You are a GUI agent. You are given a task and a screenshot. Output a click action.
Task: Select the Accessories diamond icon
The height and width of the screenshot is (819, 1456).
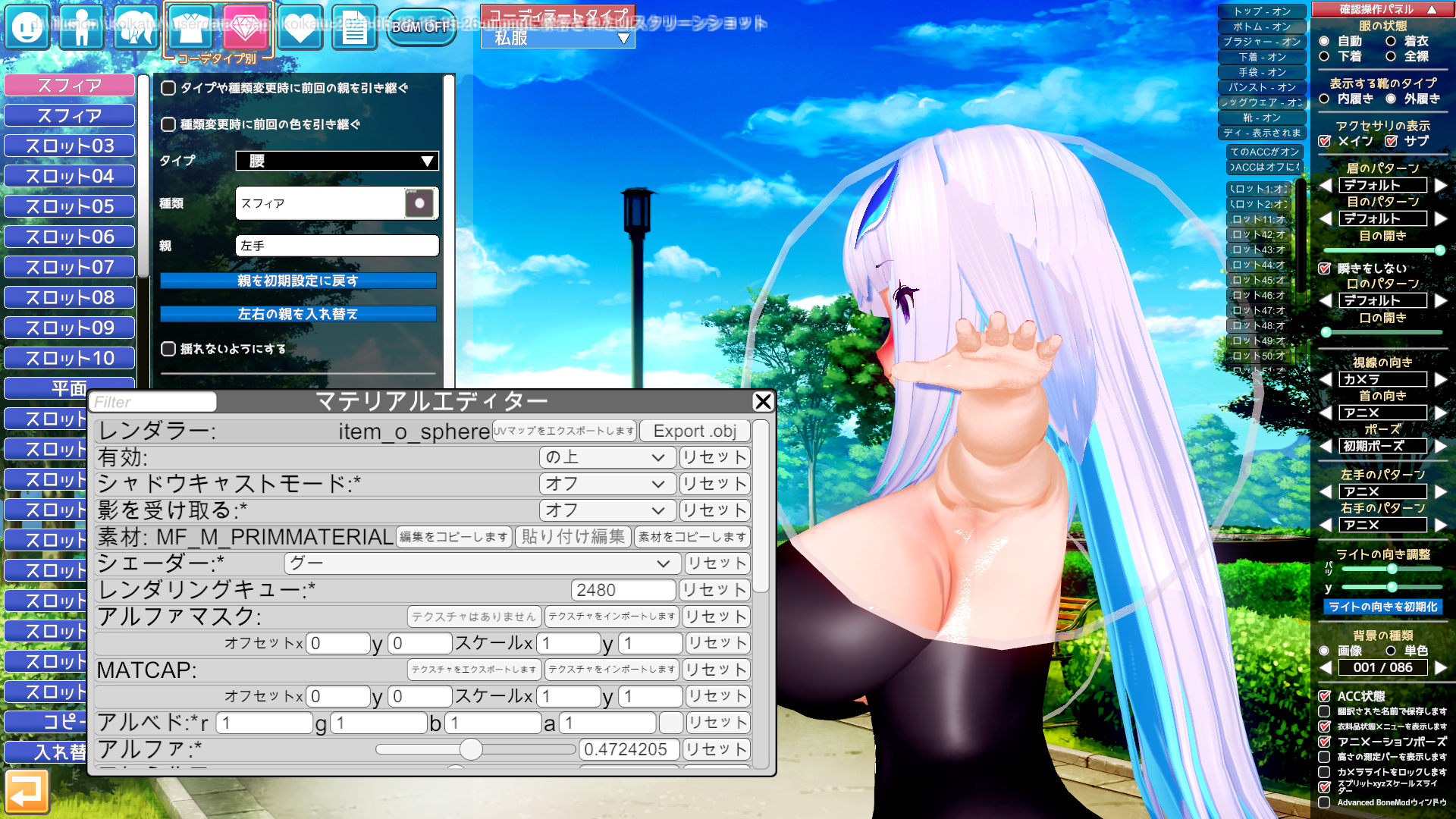(x=245, y=27)
